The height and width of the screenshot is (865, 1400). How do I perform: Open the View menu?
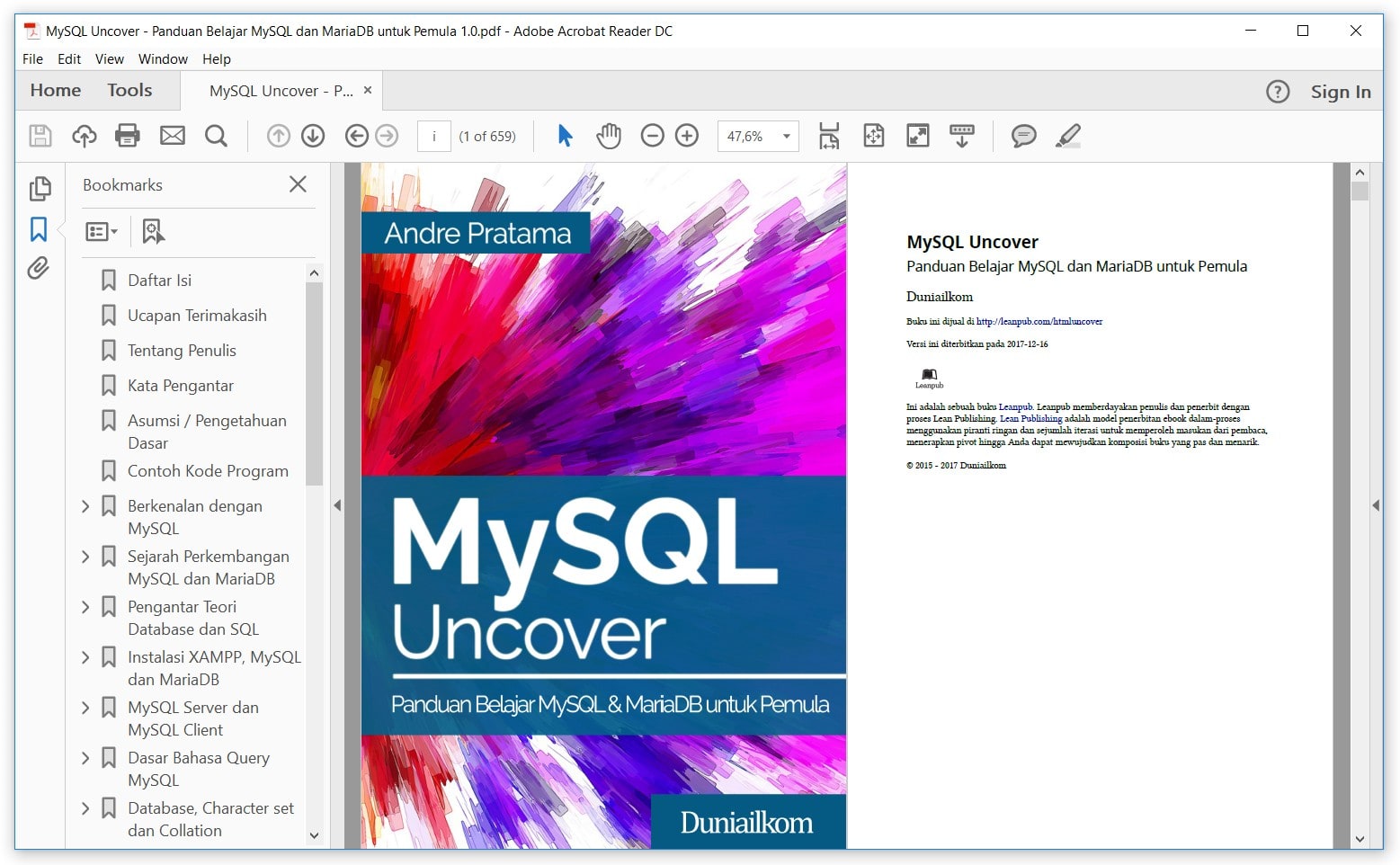tap(110, 59)
